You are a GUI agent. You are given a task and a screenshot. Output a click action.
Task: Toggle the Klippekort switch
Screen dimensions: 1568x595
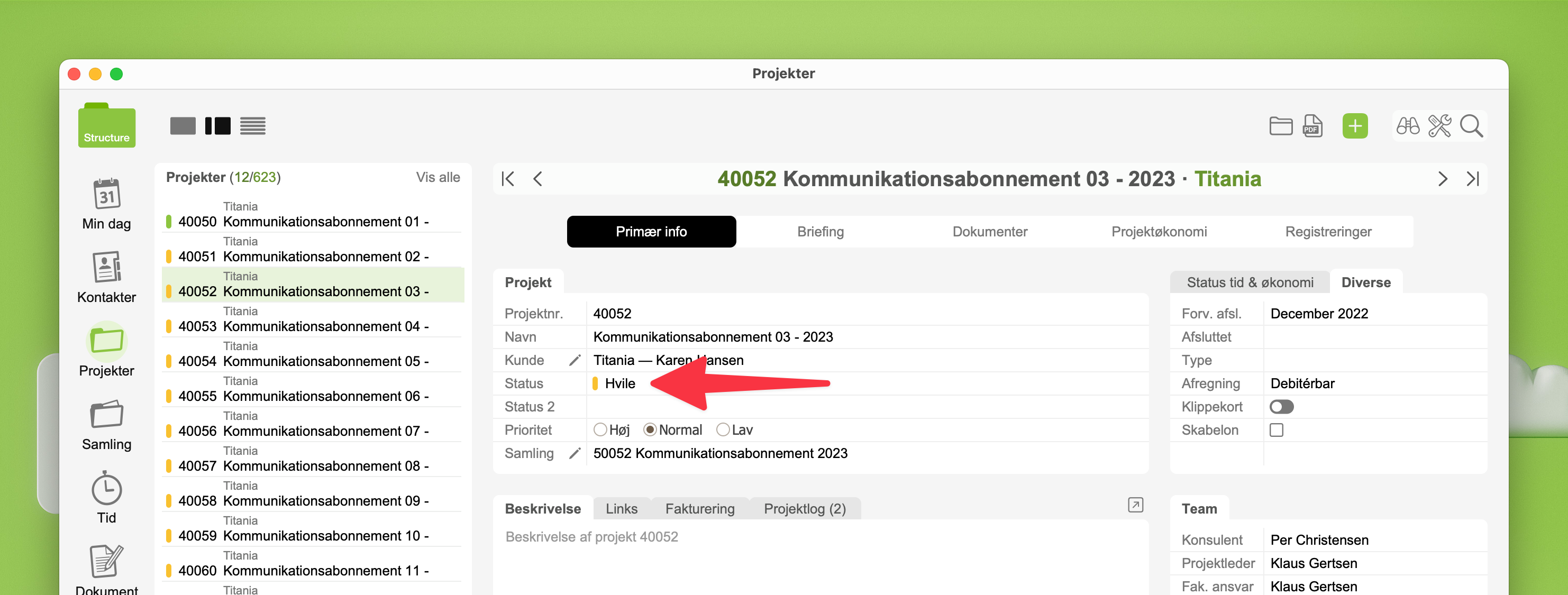(x=1281, y=406)
